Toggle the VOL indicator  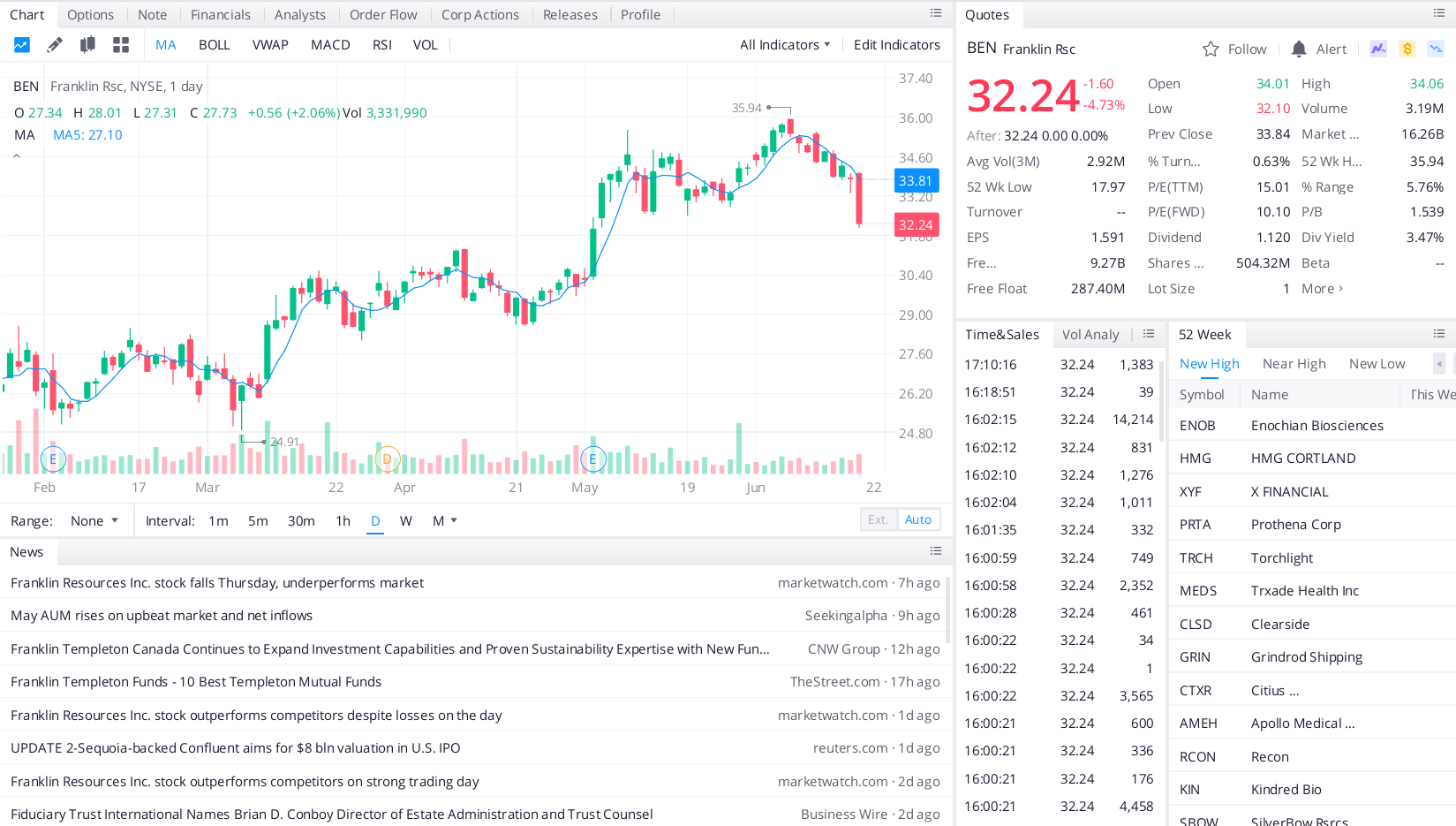[425, 45]
